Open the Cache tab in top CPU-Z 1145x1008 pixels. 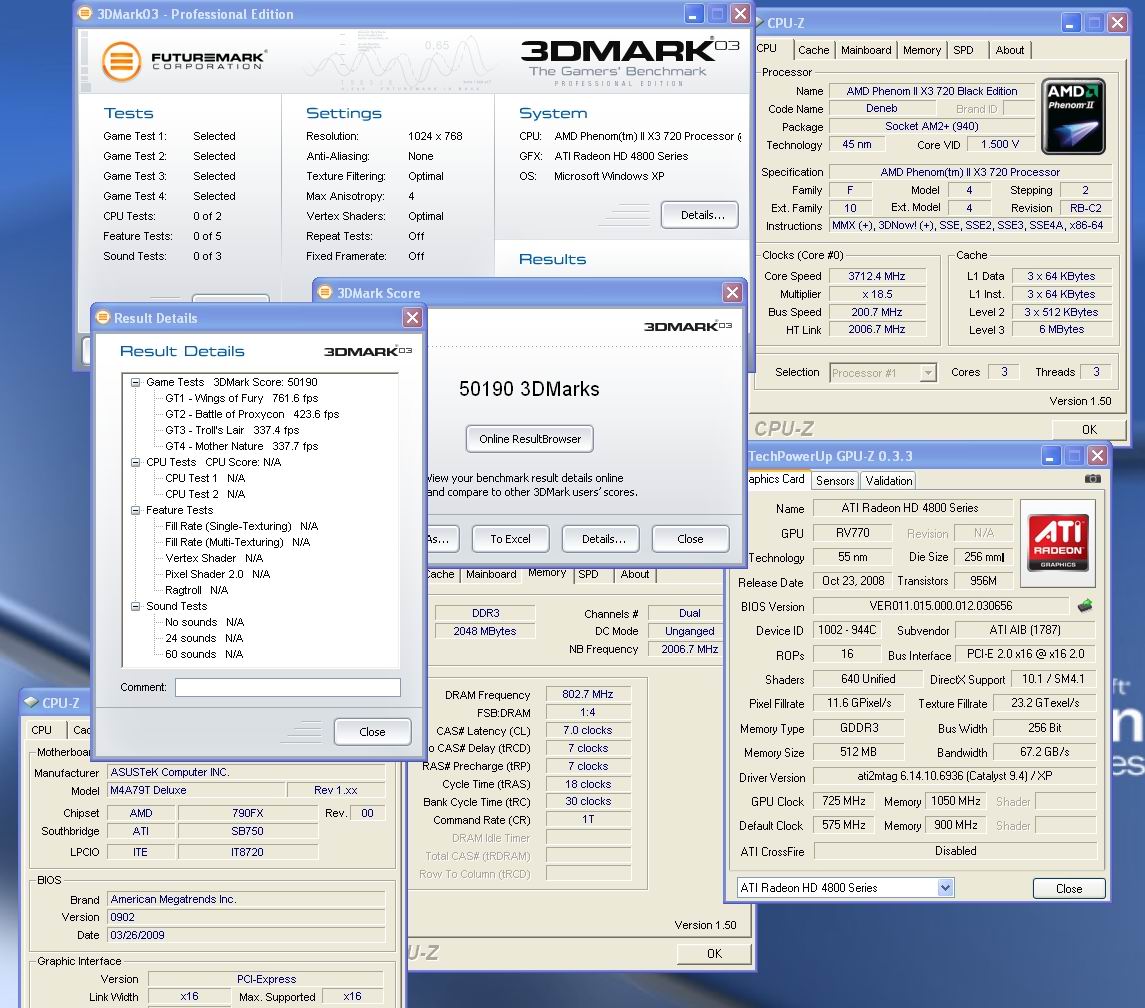pyautogui.click(x=813, y=50)
